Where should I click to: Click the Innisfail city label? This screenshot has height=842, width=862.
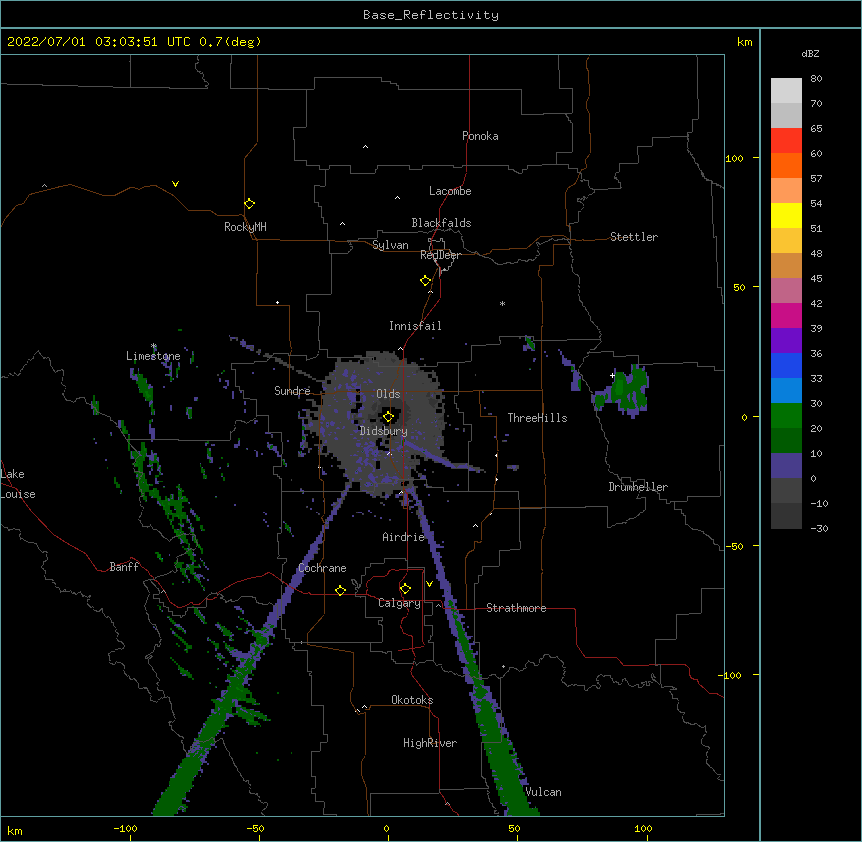click(x=415, y=326)
